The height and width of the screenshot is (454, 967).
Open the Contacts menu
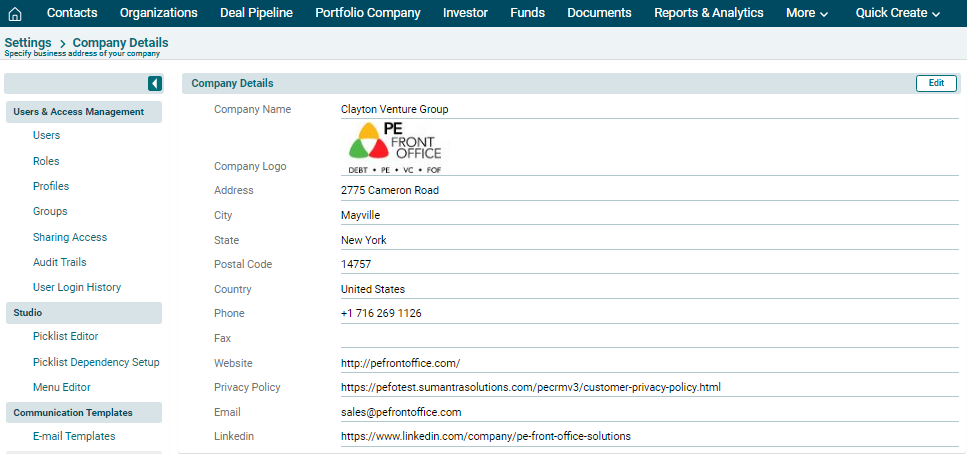tap(72, 13)
